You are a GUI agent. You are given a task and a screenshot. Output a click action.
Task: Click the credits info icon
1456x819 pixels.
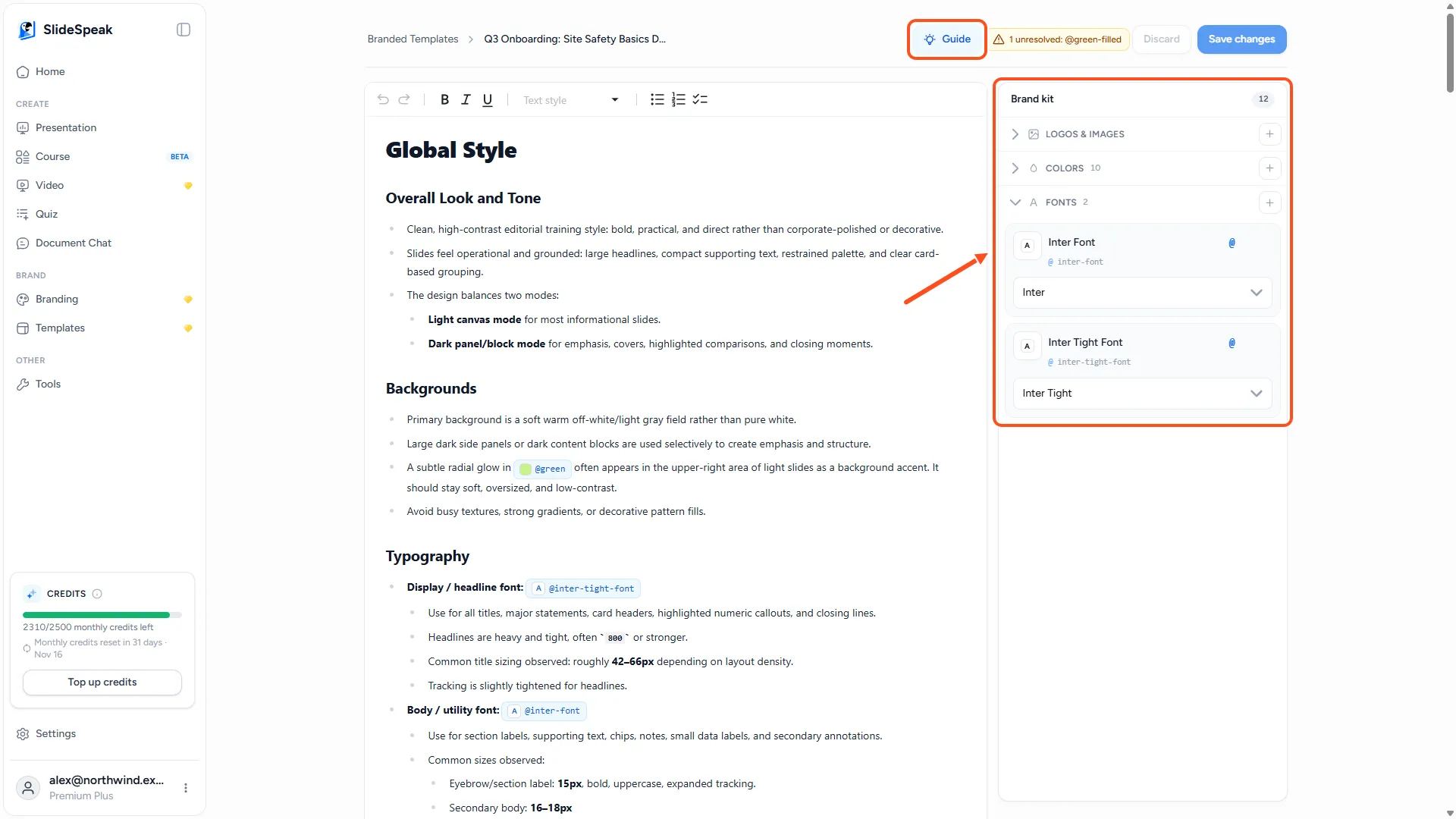pos(97,594)
